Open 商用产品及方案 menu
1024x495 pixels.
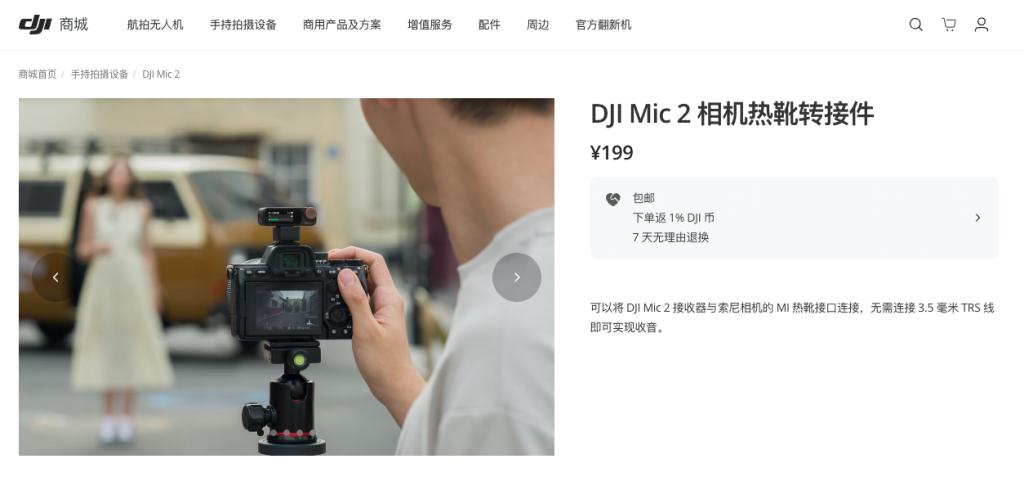[x=342, y=25]
